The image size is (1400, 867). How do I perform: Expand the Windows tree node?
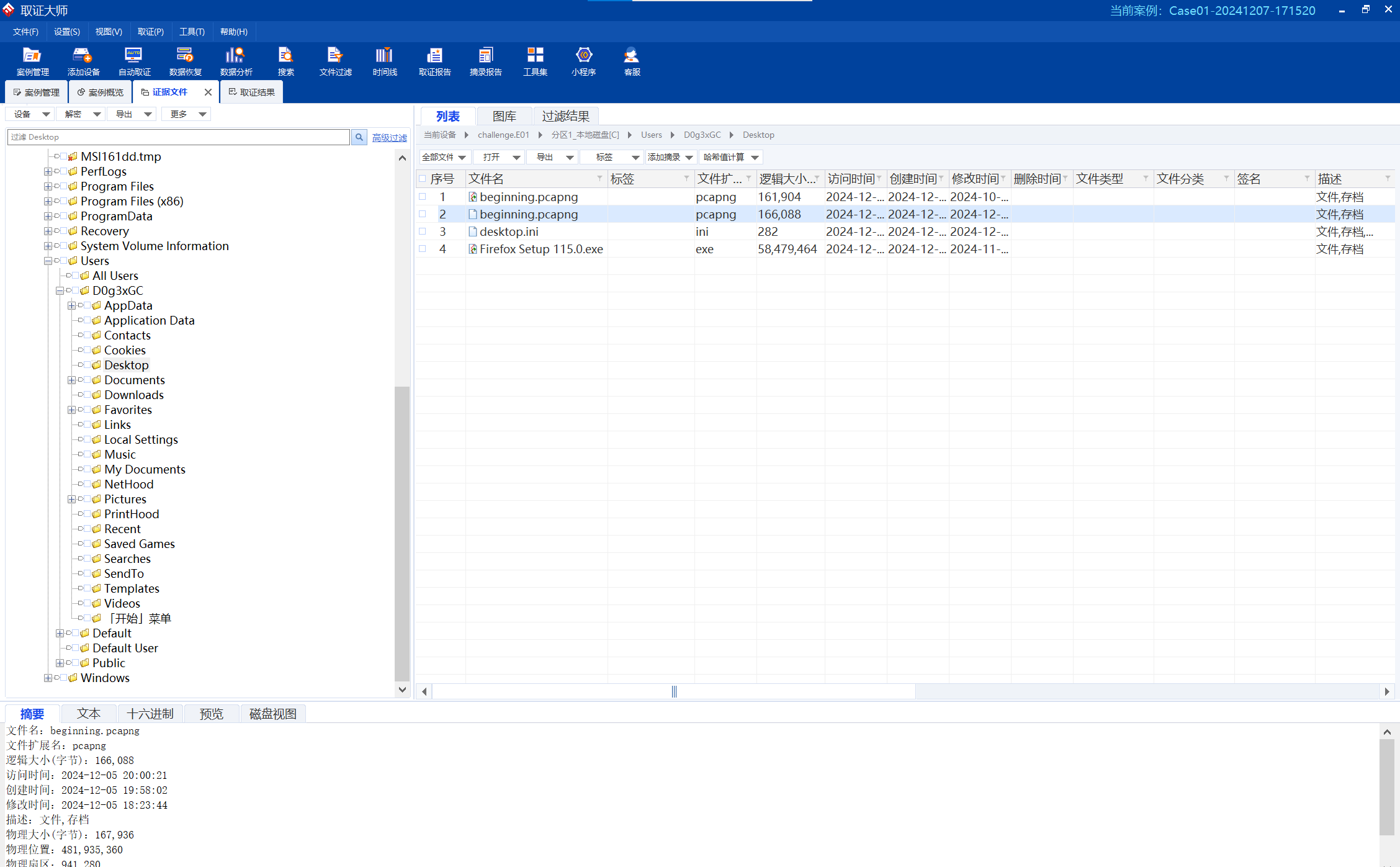pos(48,678)
